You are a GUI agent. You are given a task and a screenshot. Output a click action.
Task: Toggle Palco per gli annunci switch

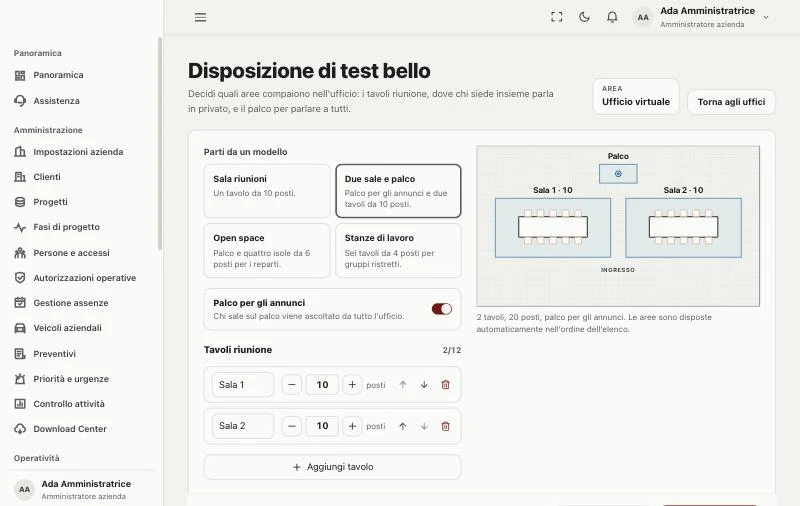[442, 309]
